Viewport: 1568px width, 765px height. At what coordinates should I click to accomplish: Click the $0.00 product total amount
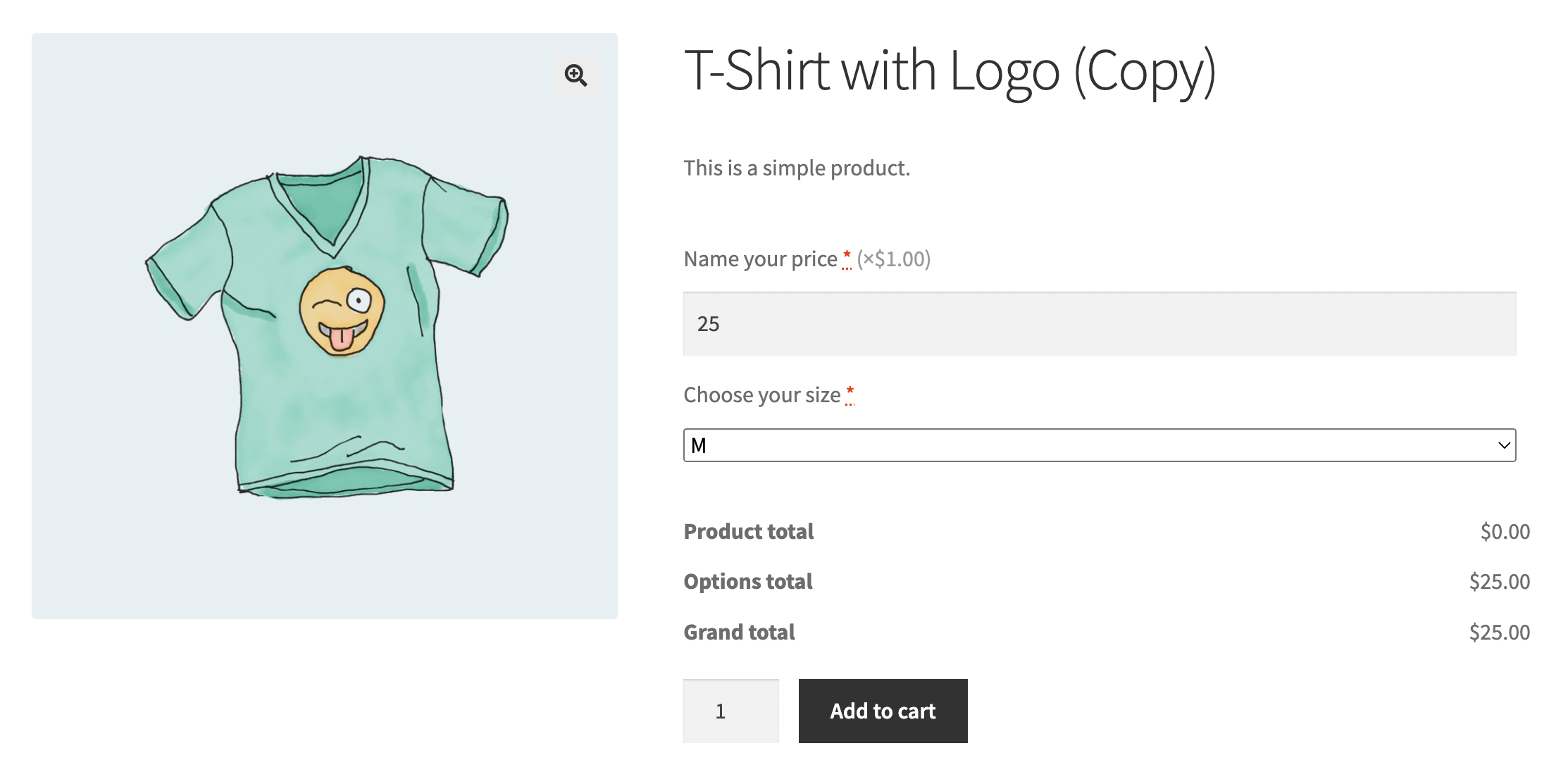click(1505, 531)
